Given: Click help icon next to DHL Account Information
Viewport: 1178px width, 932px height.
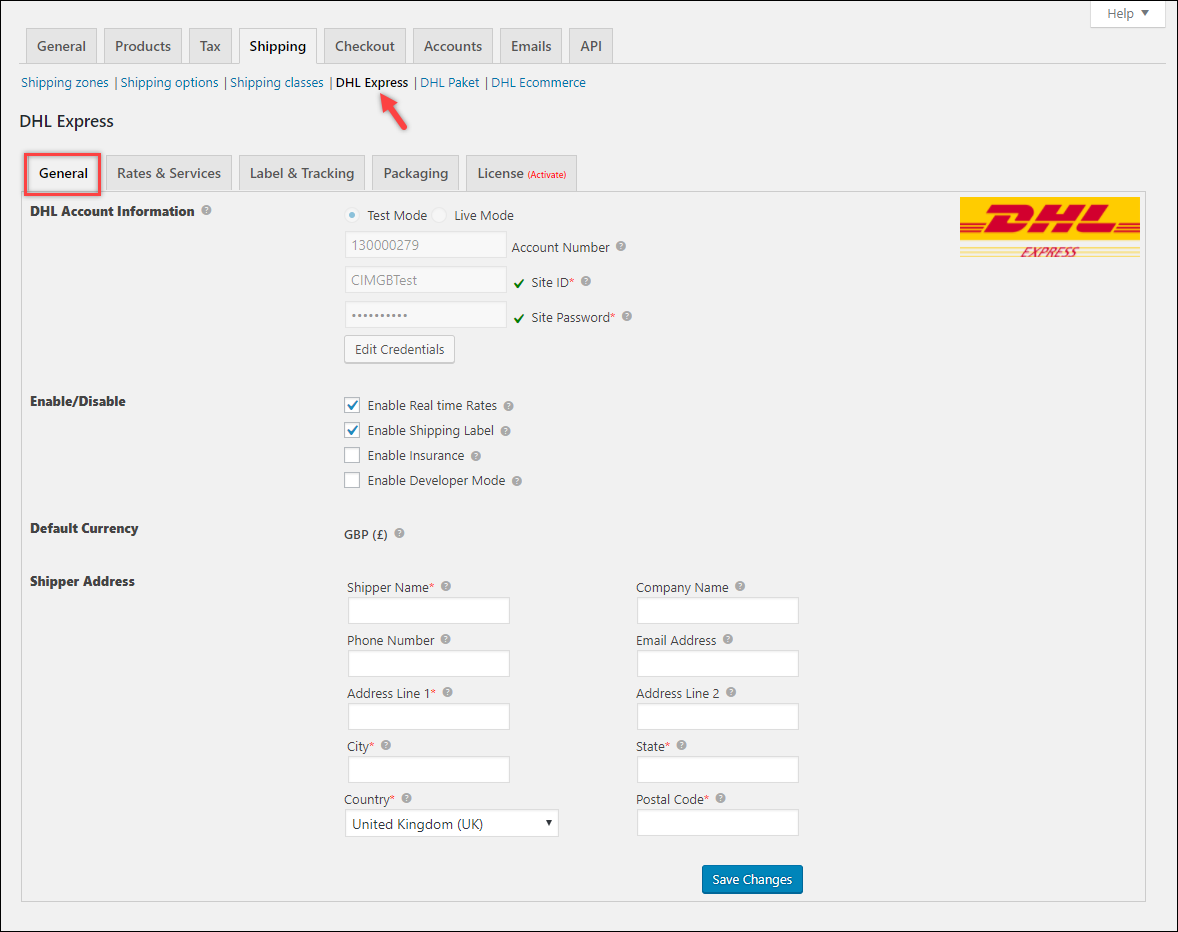Looking at the screenshot, I should point(206,210).
